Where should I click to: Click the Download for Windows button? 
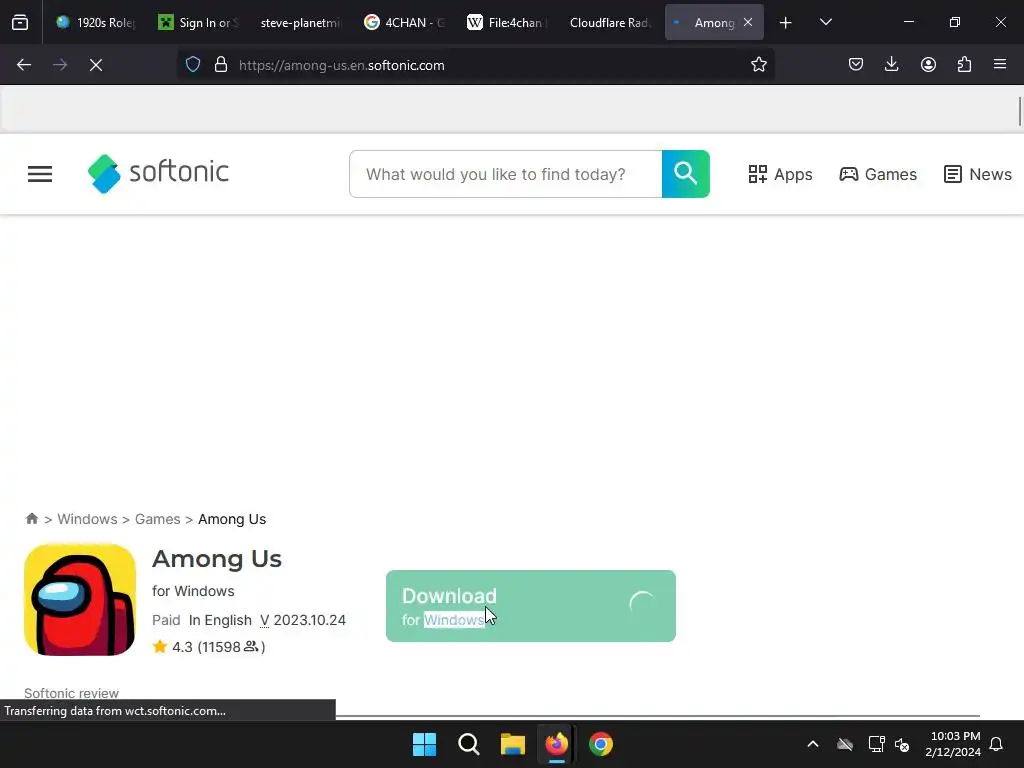pyautogui.click(x=531, y=606)
